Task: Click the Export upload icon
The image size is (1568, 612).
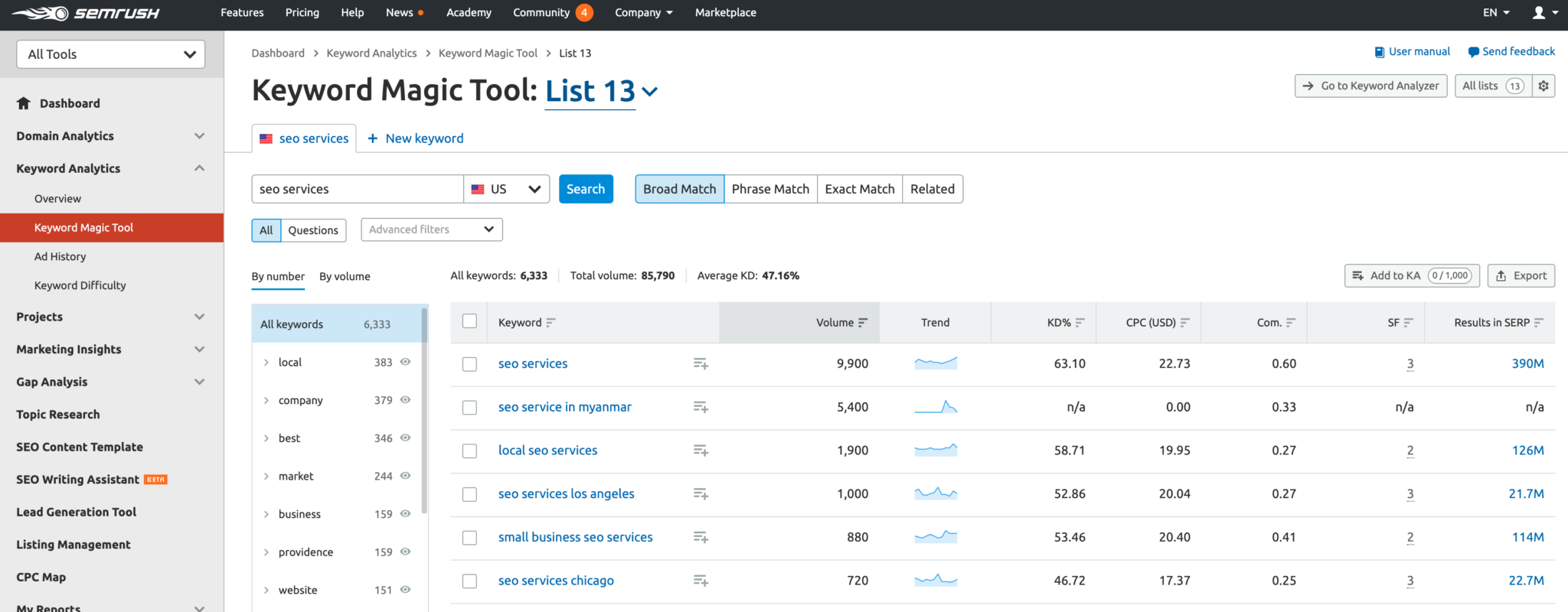Action: (1501, 276)
